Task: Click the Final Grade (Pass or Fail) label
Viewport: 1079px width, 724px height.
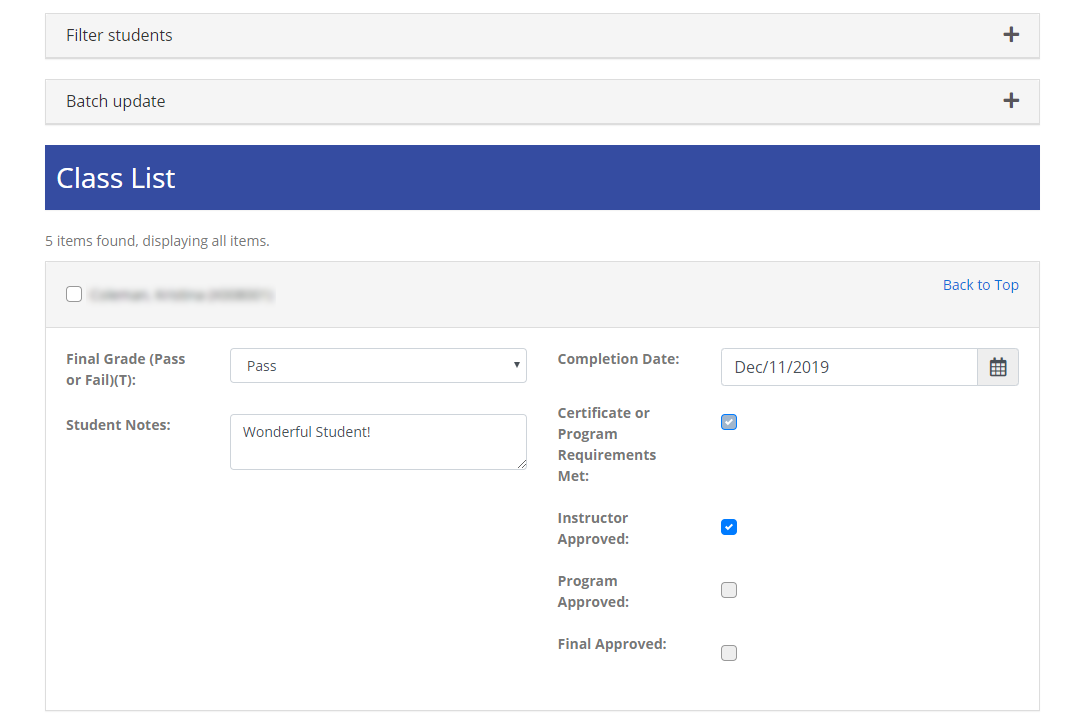Action: coord(126,369)
